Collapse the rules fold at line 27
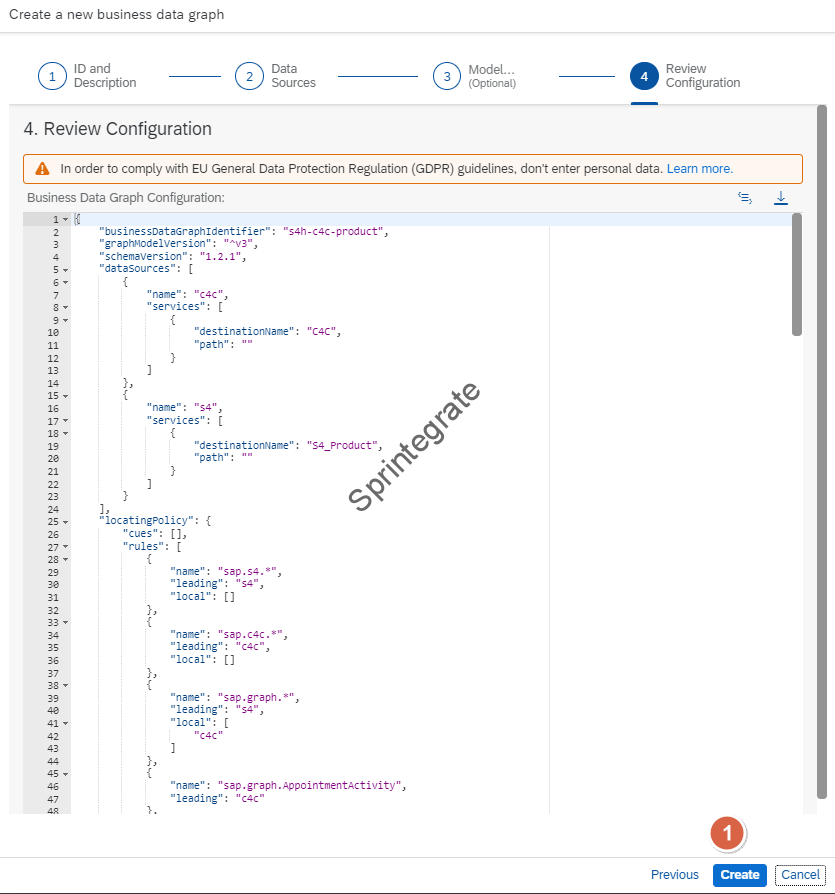 coord(66,547)
